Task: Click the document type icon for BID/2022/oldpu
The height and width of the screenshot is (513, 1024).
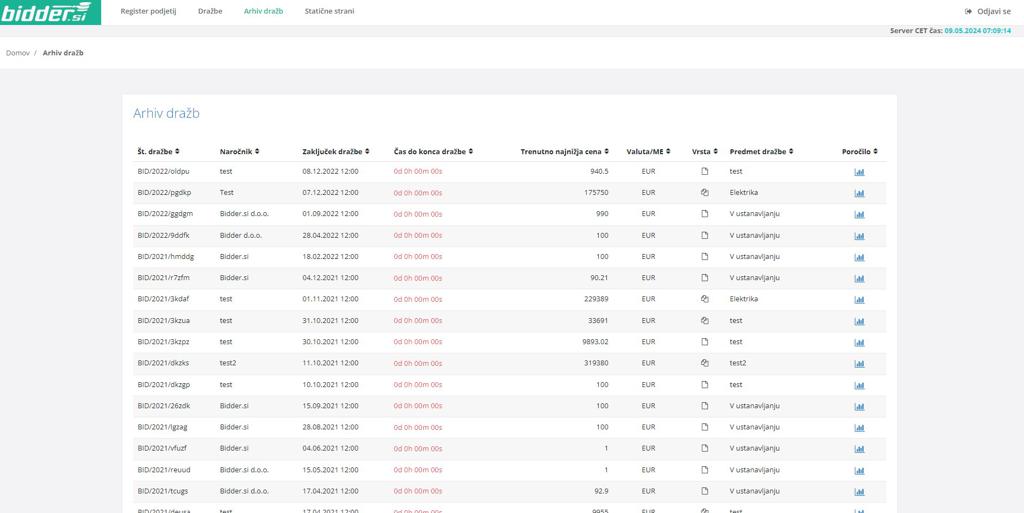Action: pyautogui.click(x=705, y=171)
